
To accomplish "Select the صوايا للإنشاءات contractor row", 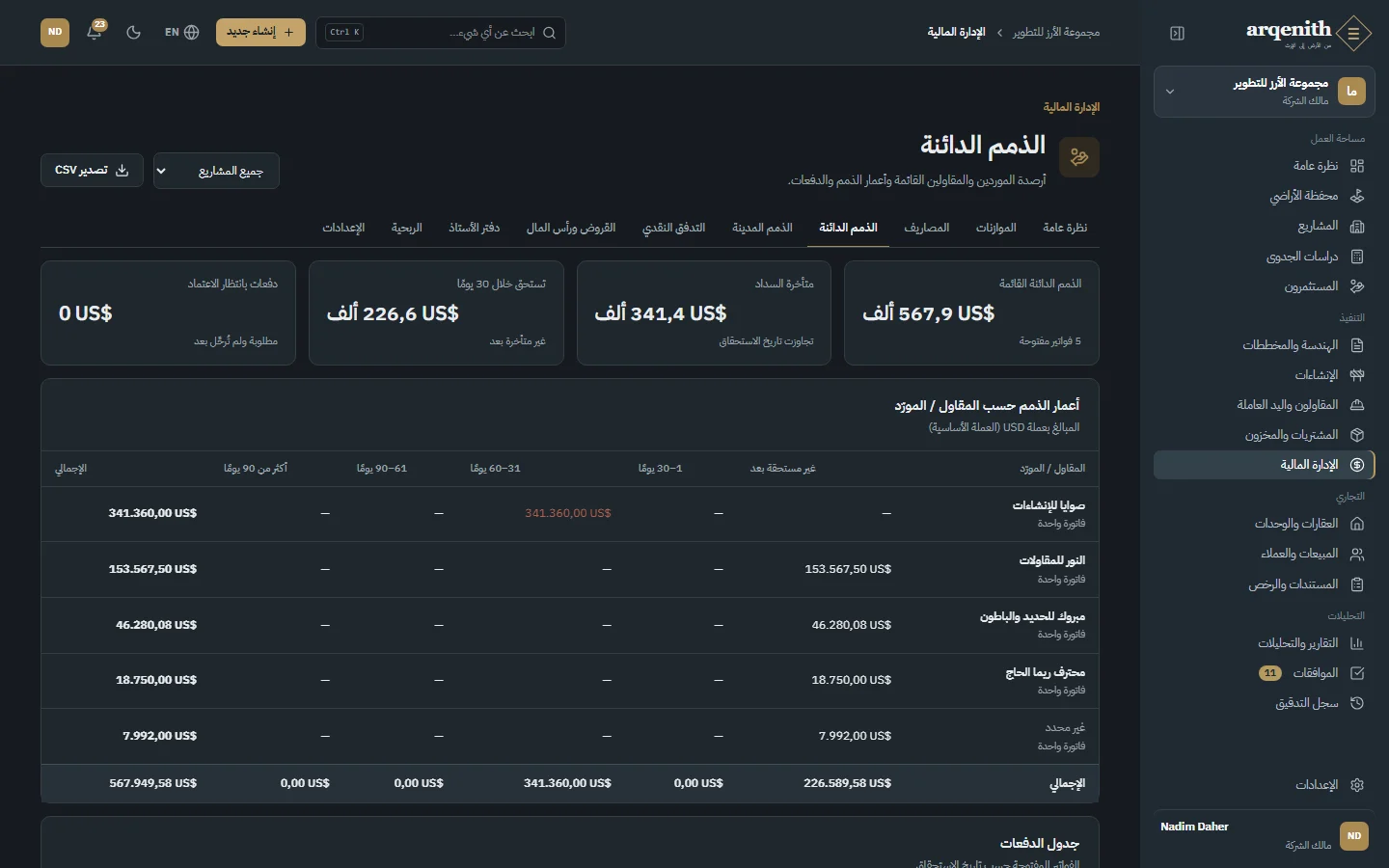I will coord(570,514).
